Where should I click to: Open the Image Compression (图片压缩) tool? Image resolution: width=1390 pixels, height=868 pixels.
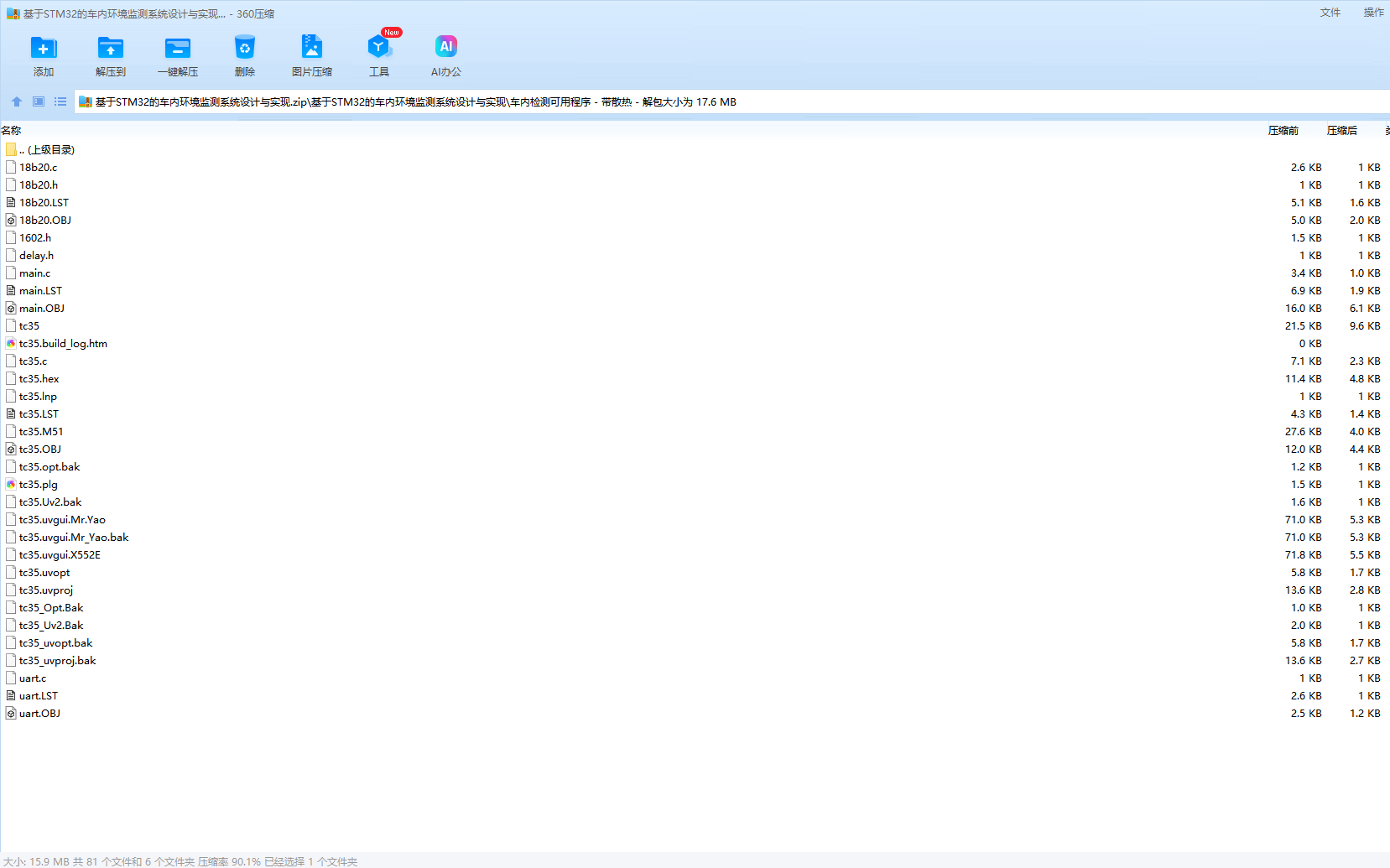[311, 49]
